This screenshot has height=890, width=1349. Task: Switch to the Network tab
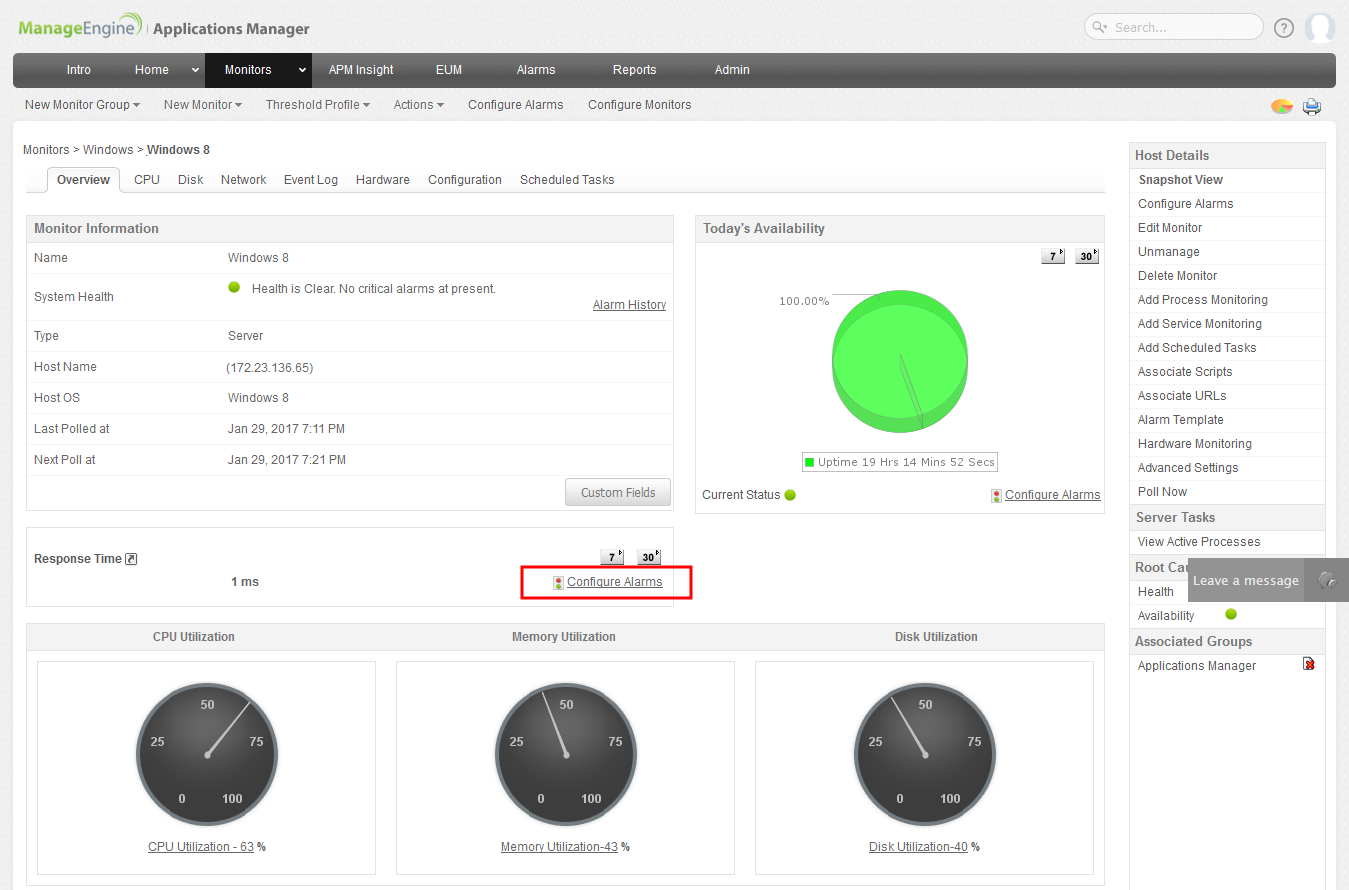(x=244, y=180)
